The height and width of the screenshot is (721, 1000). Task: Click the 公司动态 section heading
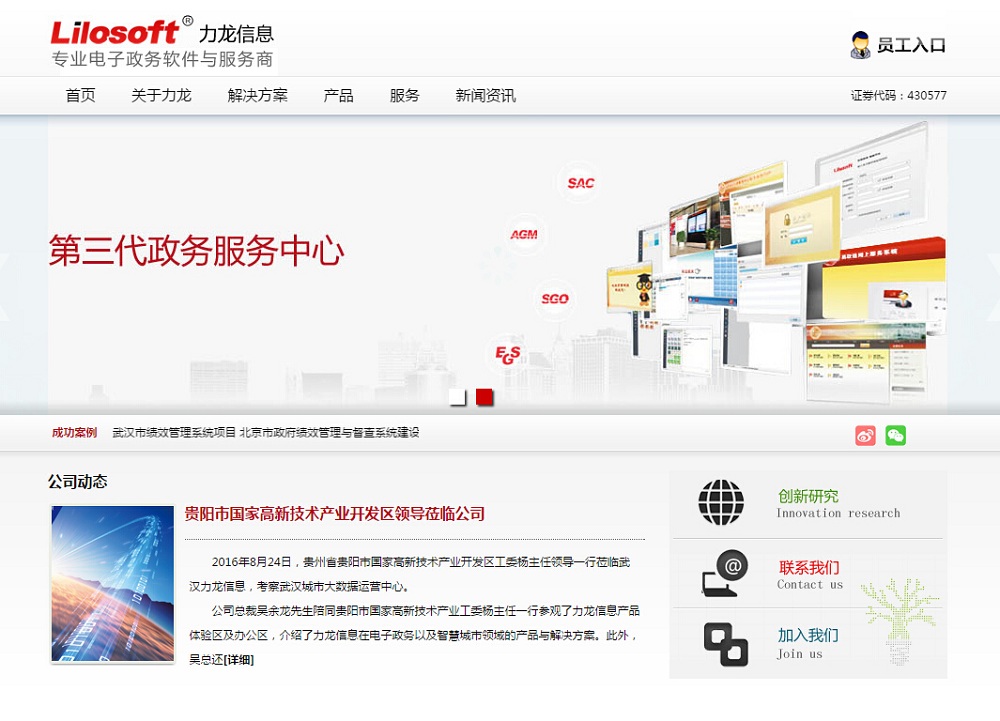coord(78,481)
